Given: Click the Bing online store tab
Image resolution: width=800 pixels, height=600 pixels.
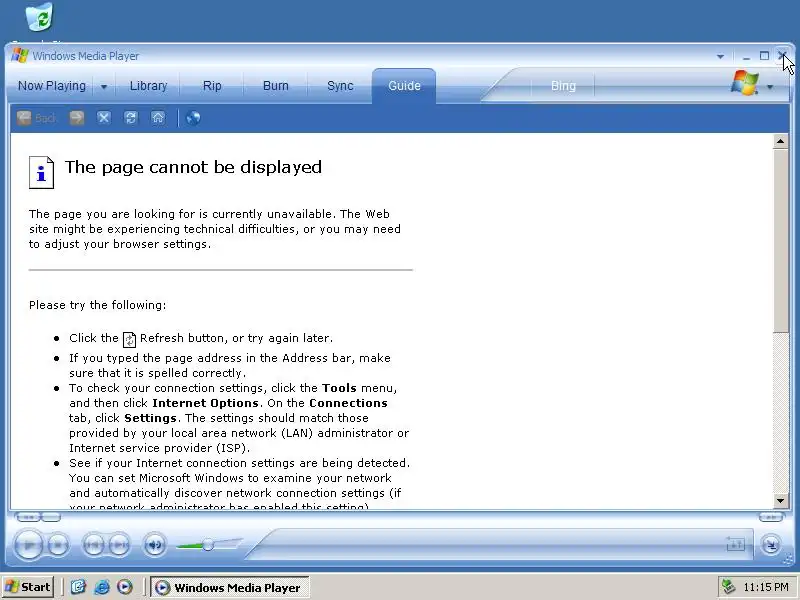Looking at the screenshot, I should (563, 86).
